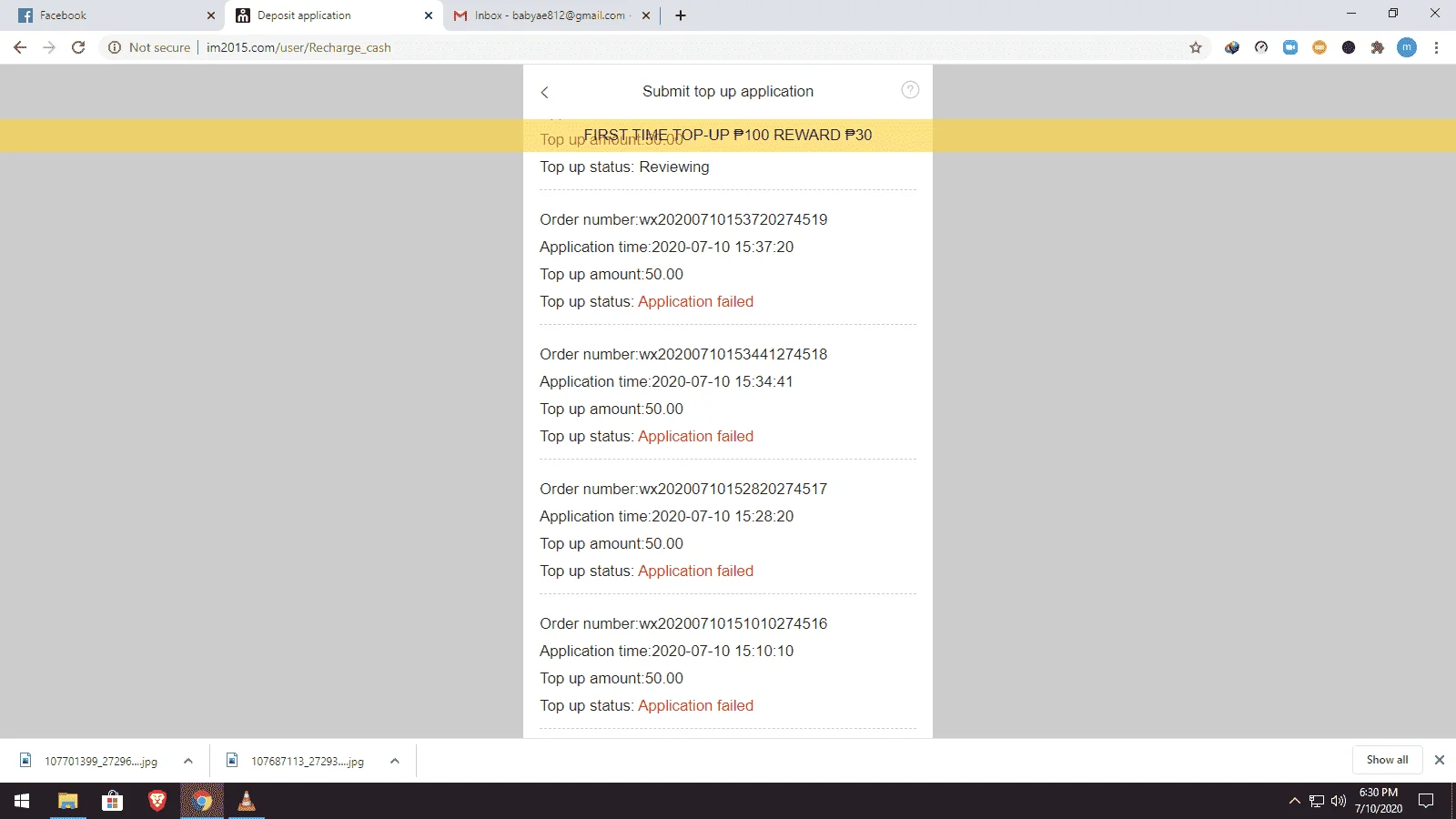Open the help question mark icon
The height and width of the screenshot is (819, 1456).
910,89
